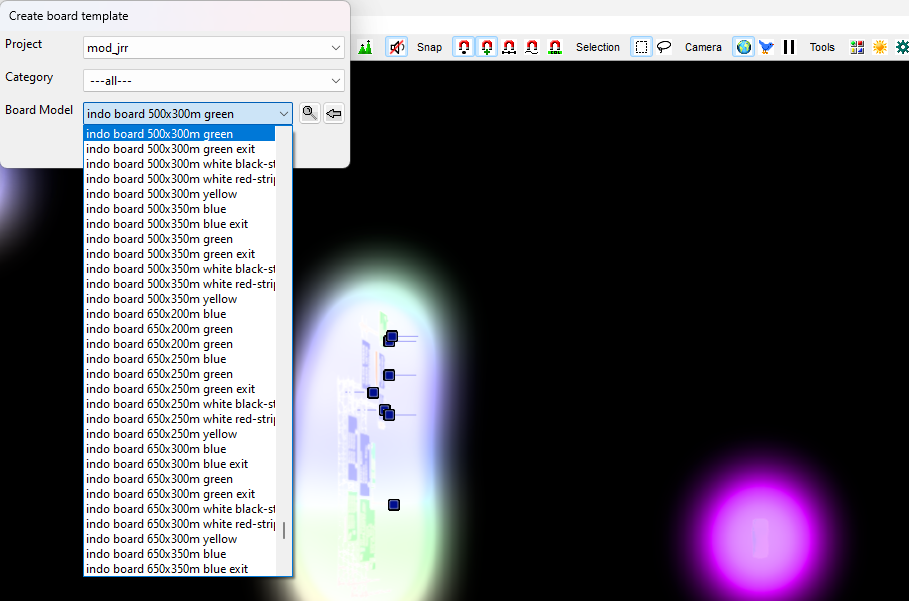Open the teal gear settings icon

(x=901, y=47)
